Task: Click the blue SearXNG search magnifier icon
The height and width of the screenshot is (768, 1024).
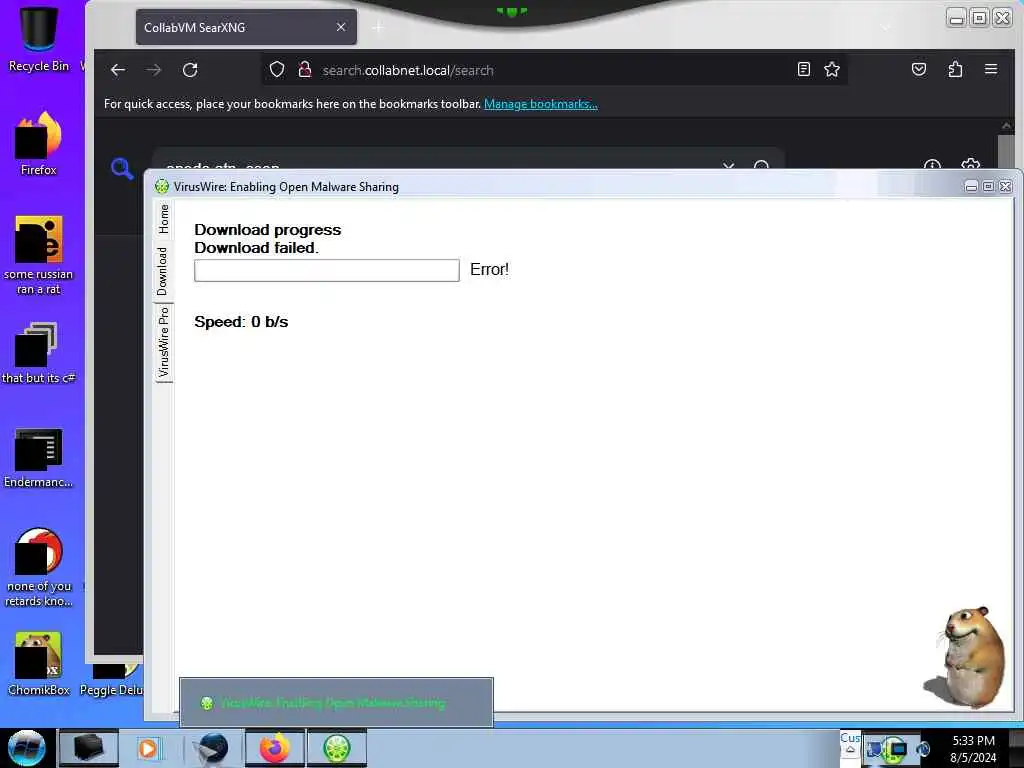Action: pos(121,168)
